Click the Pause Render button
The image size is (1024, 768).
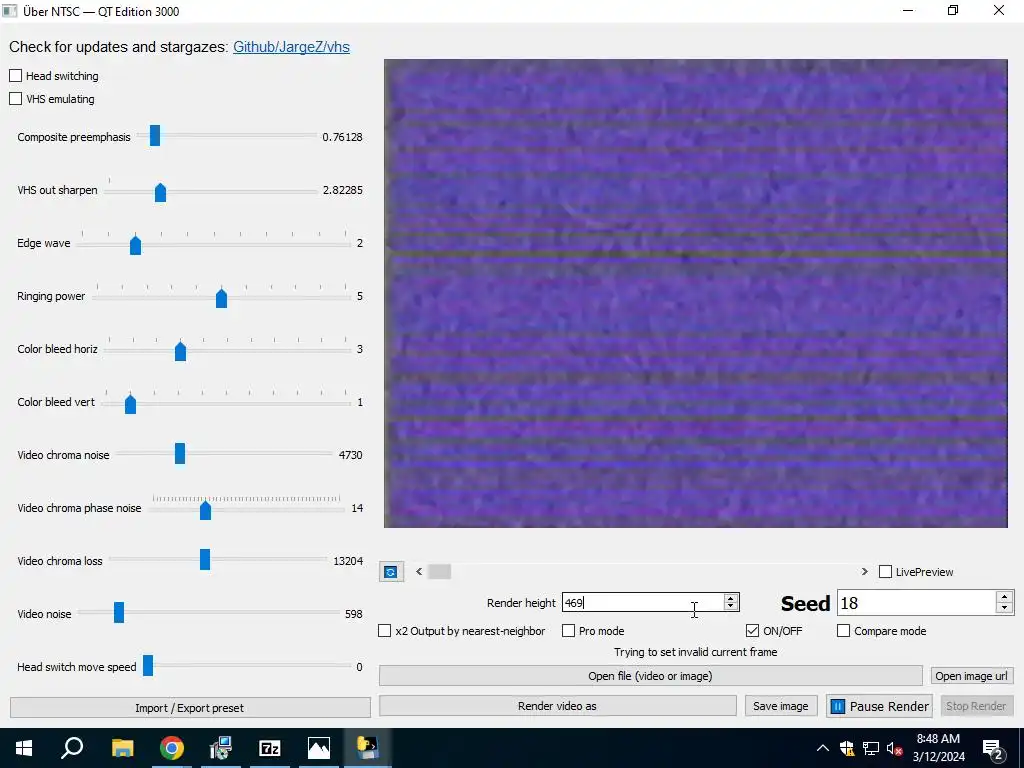(x=879, y=706)
